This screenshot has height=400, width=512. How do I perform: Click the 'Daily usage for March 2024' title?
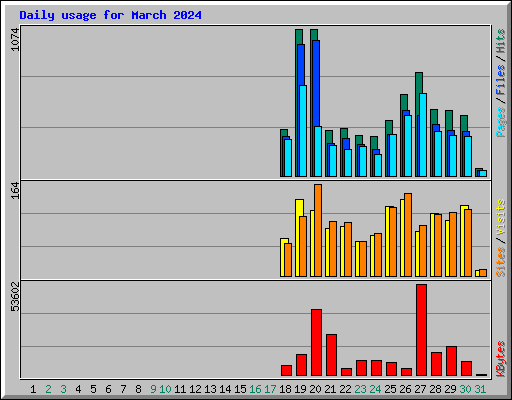pyautogui.click(x=110, y=15)
